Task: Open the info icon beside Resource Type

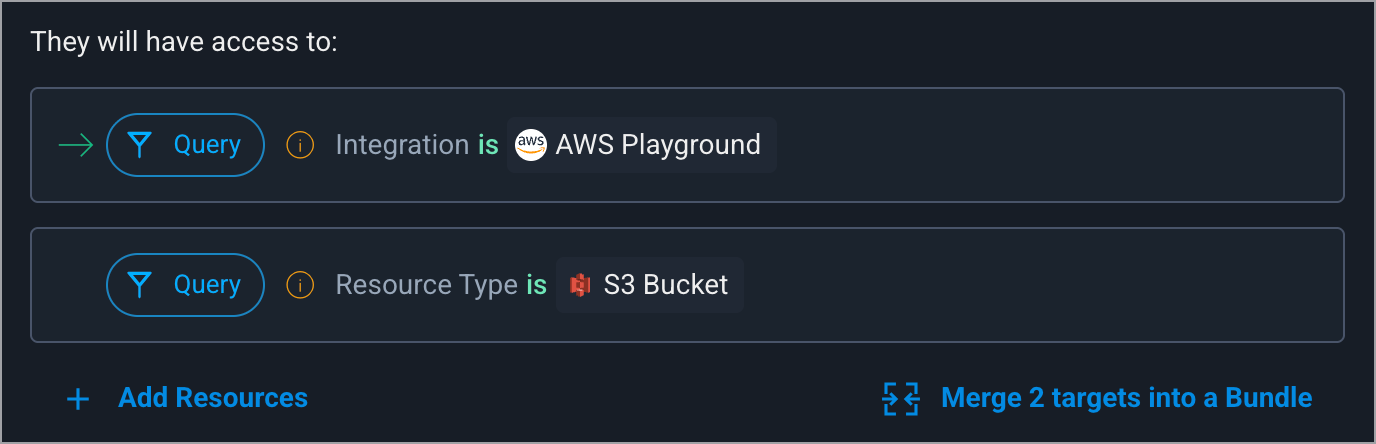Action: click(300, 285)
